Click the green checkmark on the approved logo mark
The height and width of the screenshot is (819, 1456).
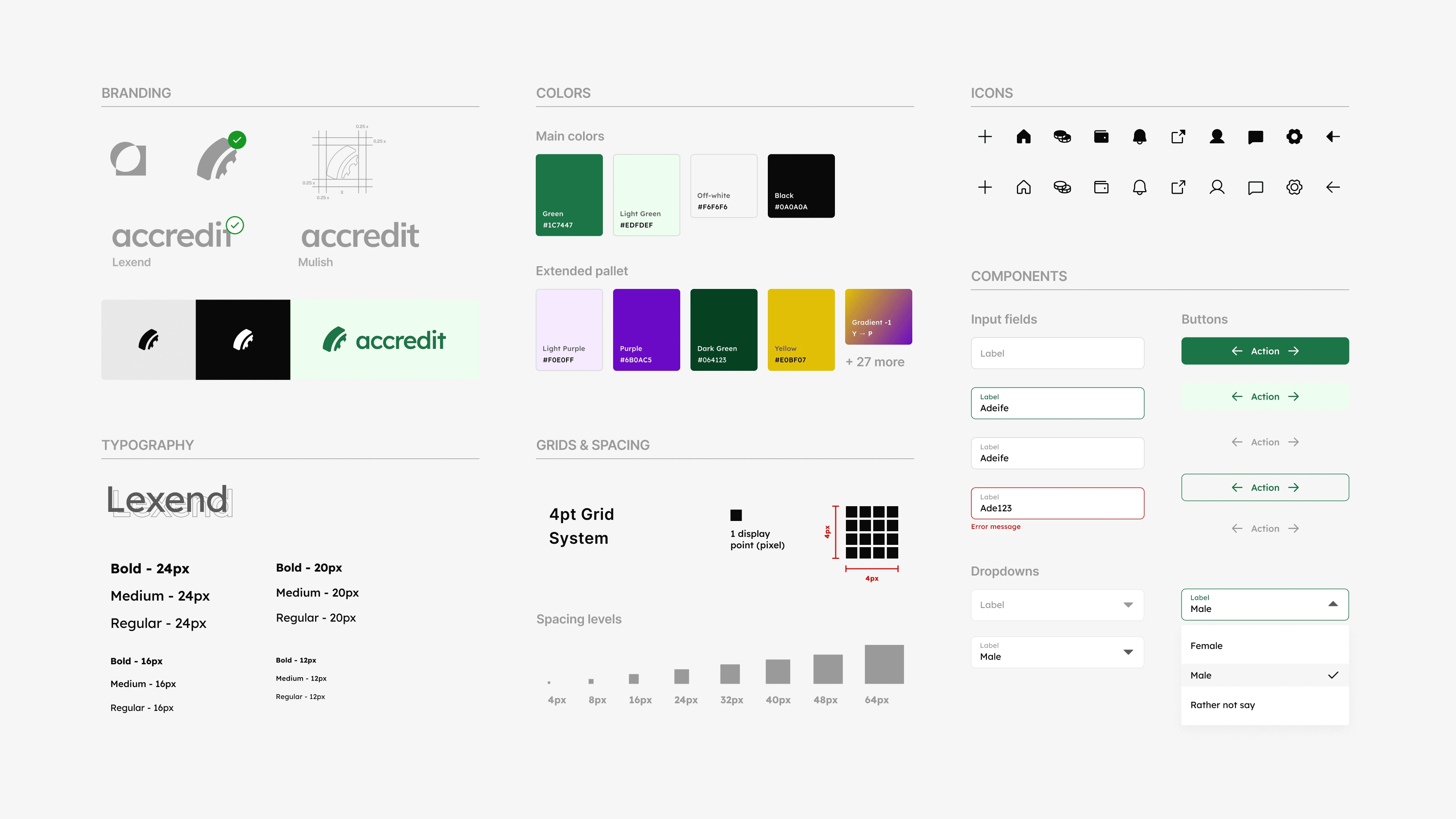coord(237,140)
